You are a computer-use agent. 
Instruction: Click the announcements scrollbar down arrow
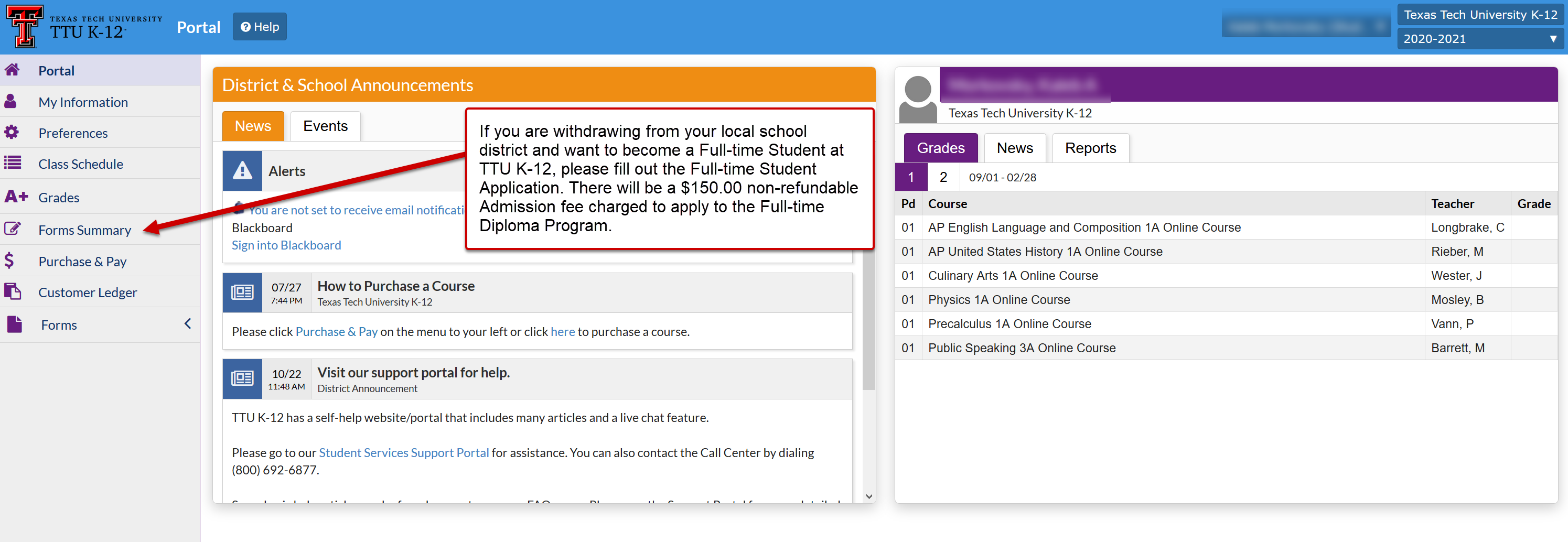coord(868,496)
